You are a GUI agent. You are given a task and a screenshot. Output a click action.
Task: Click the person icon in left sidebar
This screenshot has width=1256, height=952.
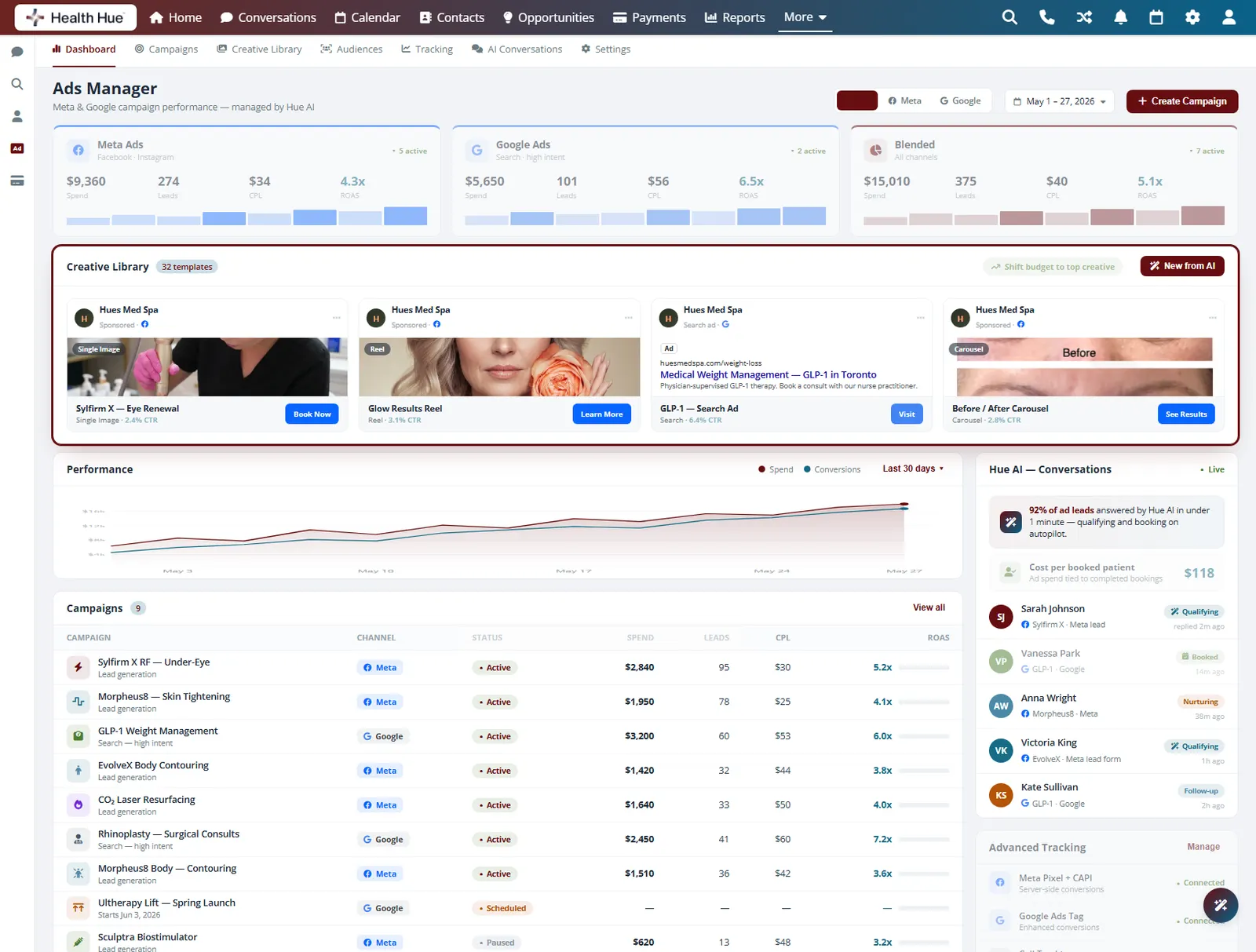tap(17, 116)
